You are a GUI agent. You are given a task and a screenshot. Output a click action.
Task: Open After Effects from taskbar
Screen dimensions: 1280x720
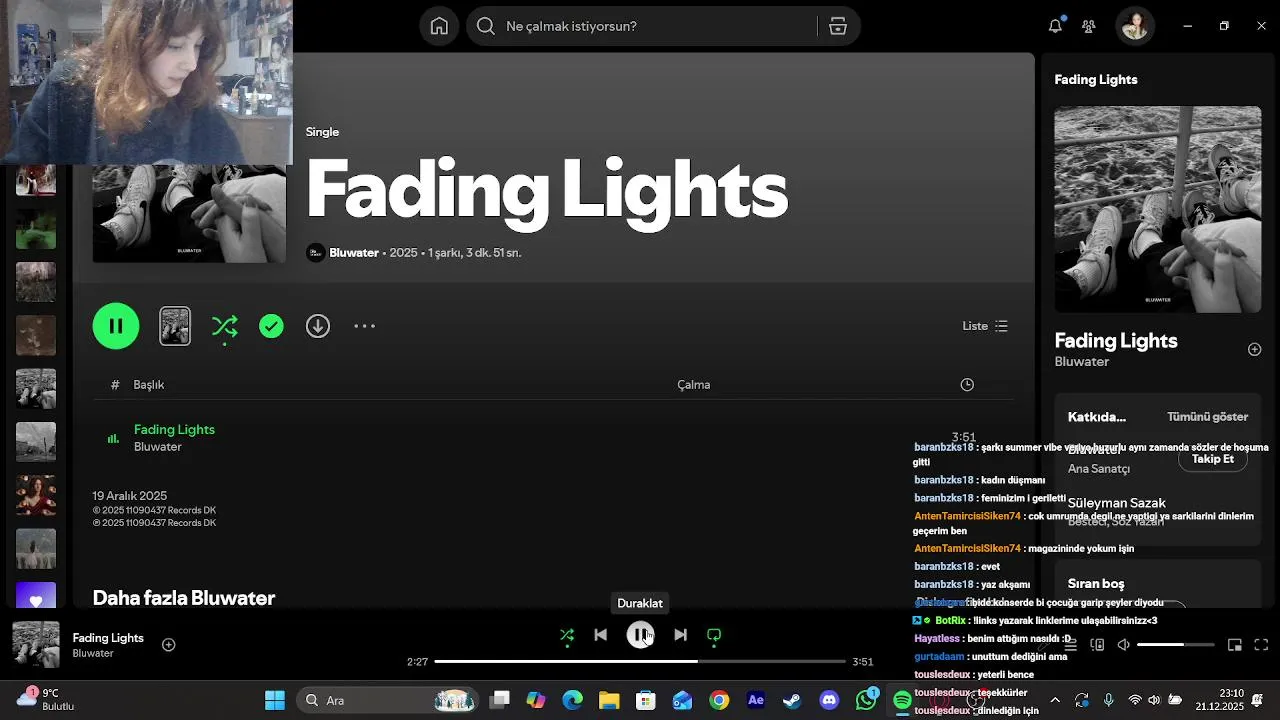point(756,700)
